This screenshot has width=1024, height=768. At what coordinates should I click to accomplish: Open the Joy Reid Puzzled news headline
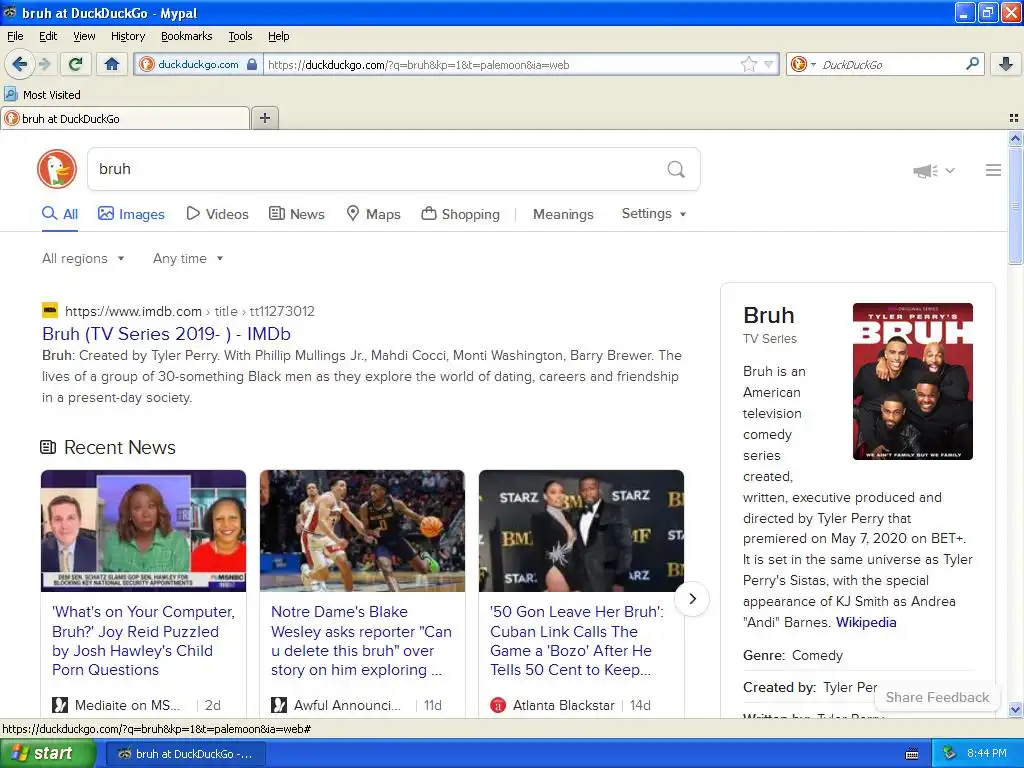[x=143, y=641]
